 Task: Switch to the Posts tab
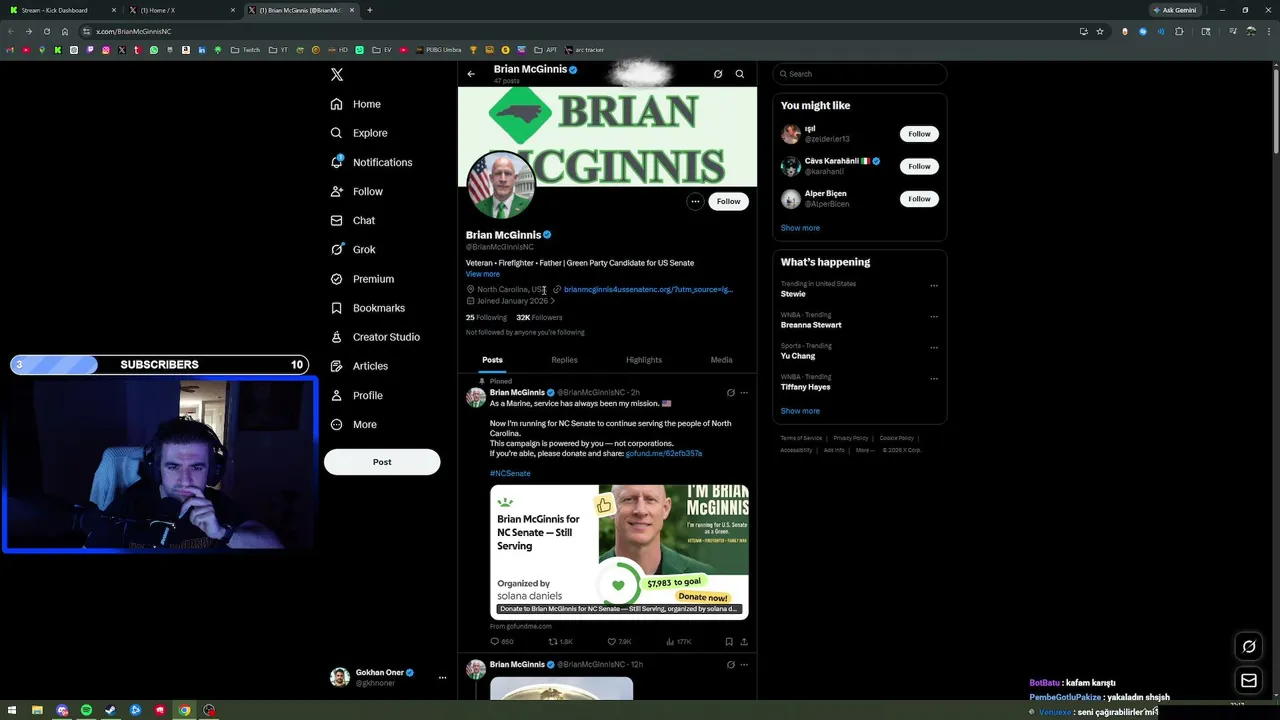point(492,360)
